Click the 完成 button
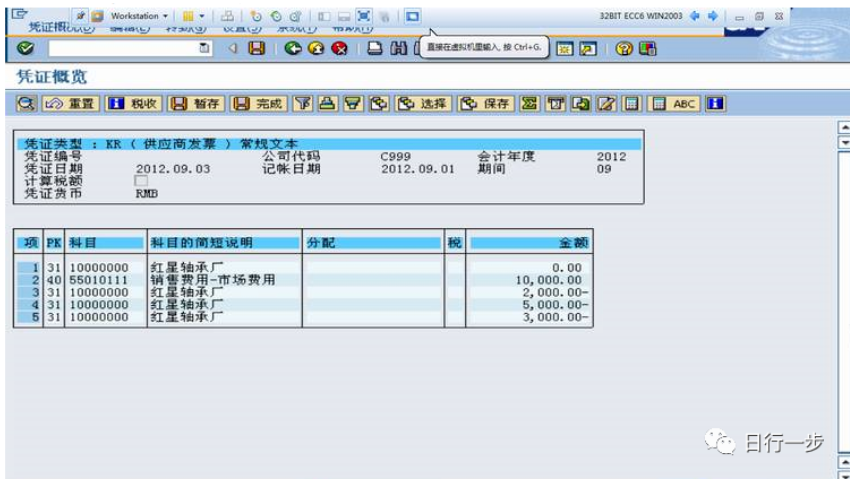The height and width of the screenshot is (480, 850). (259, 103)
